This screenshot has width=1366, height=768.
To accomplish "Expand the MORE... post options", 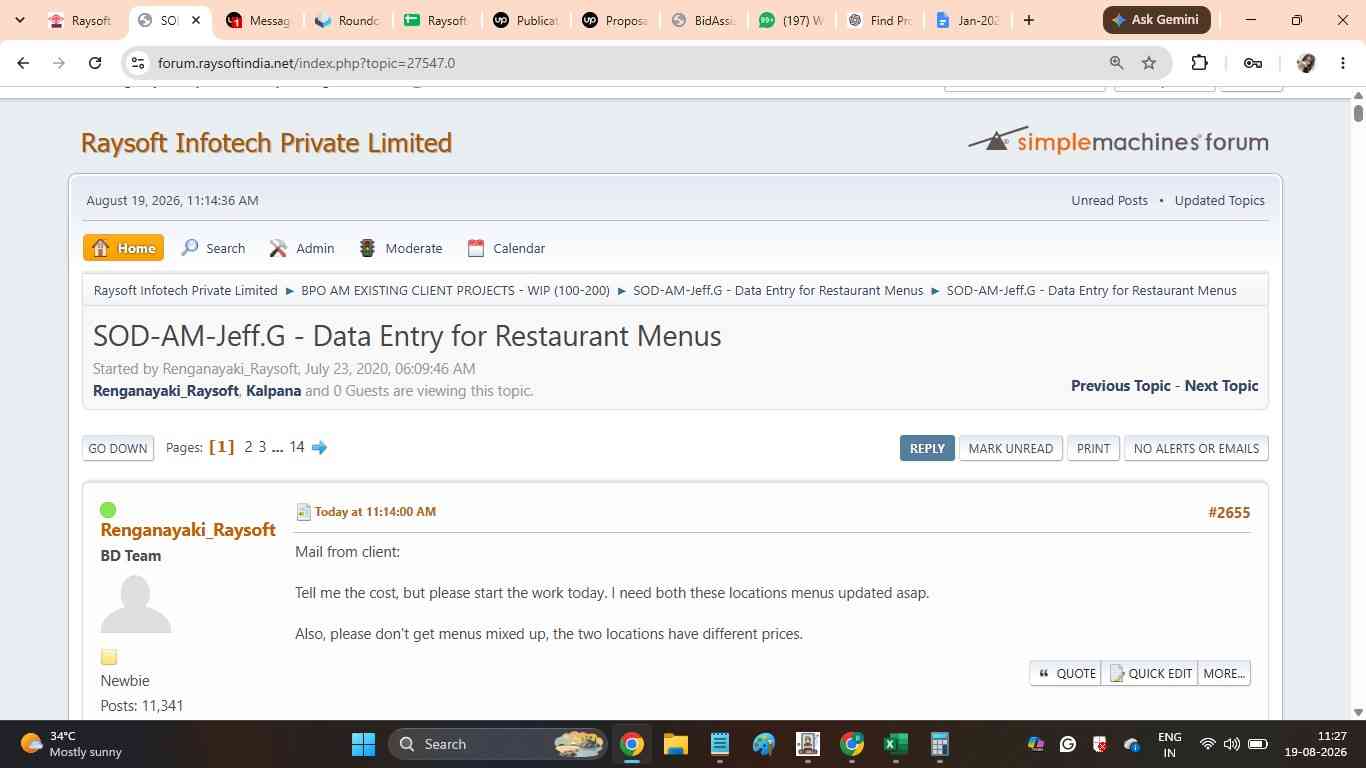I will (x=1224, y=673).
